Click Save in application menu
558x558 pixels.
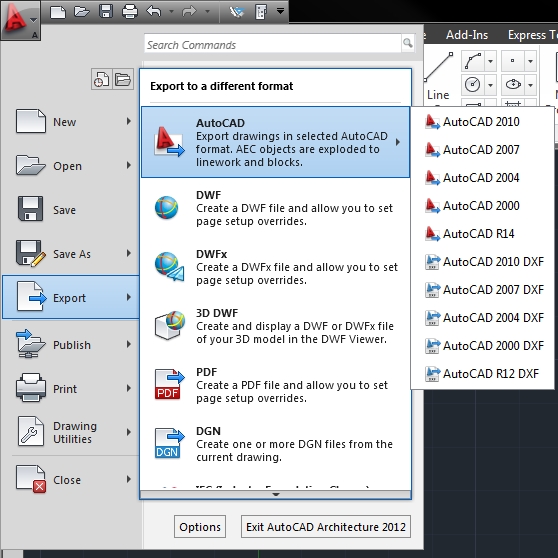click(x=70, y=210)
